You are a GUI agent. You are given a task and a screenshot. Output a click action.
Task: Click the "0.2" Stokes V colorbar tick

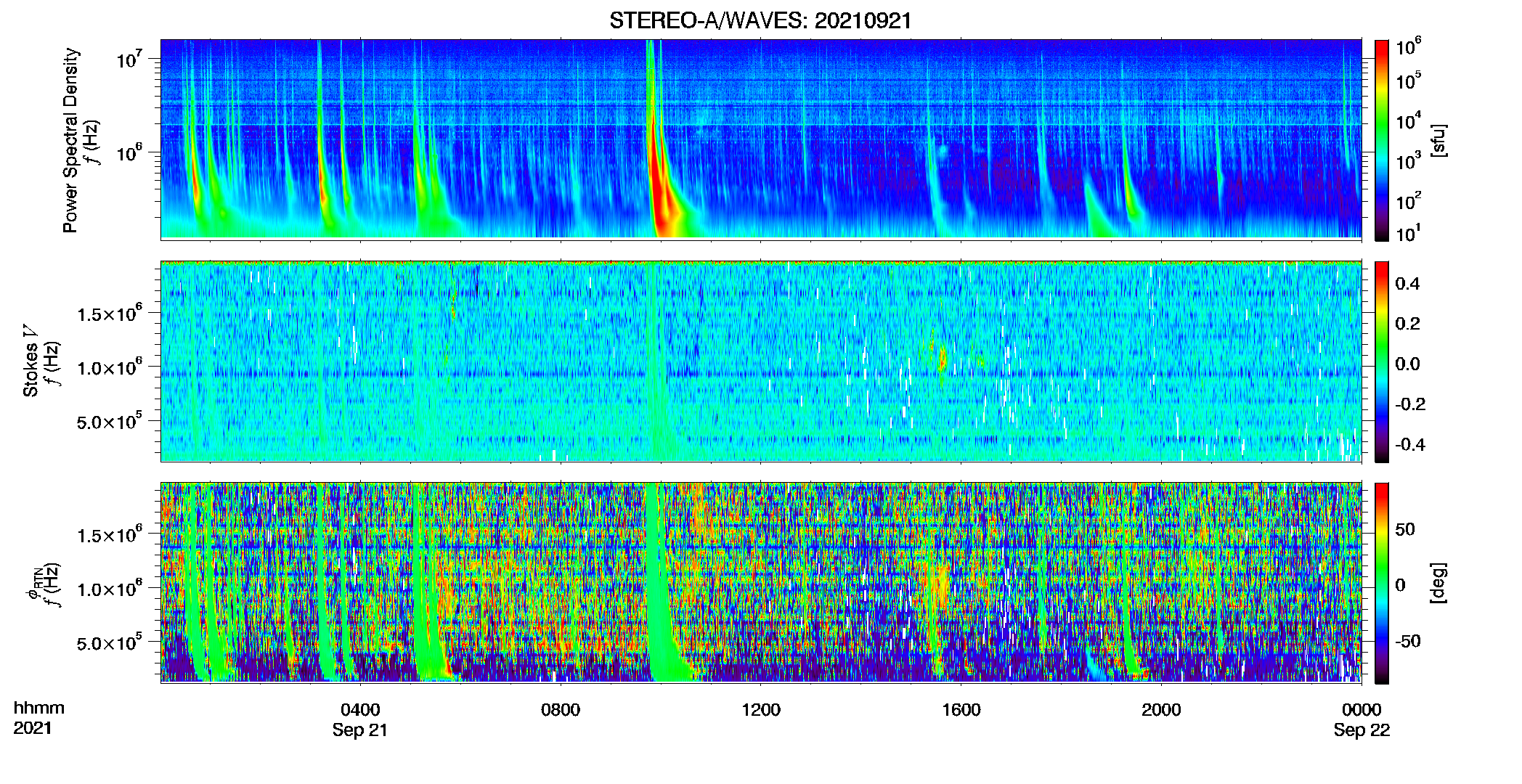pyautogui.click(x=1407, y=324)
